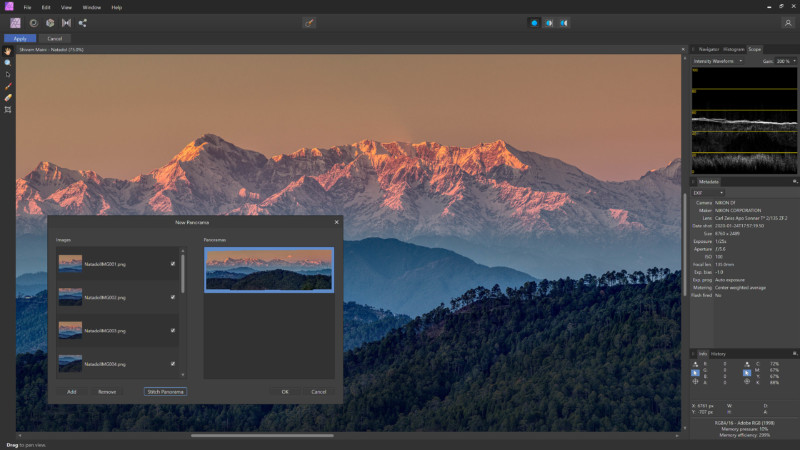800x450 pixels.
Task: Uncheck the NatadolIMG001.png checkbox
Action: [x=173, y=264]
